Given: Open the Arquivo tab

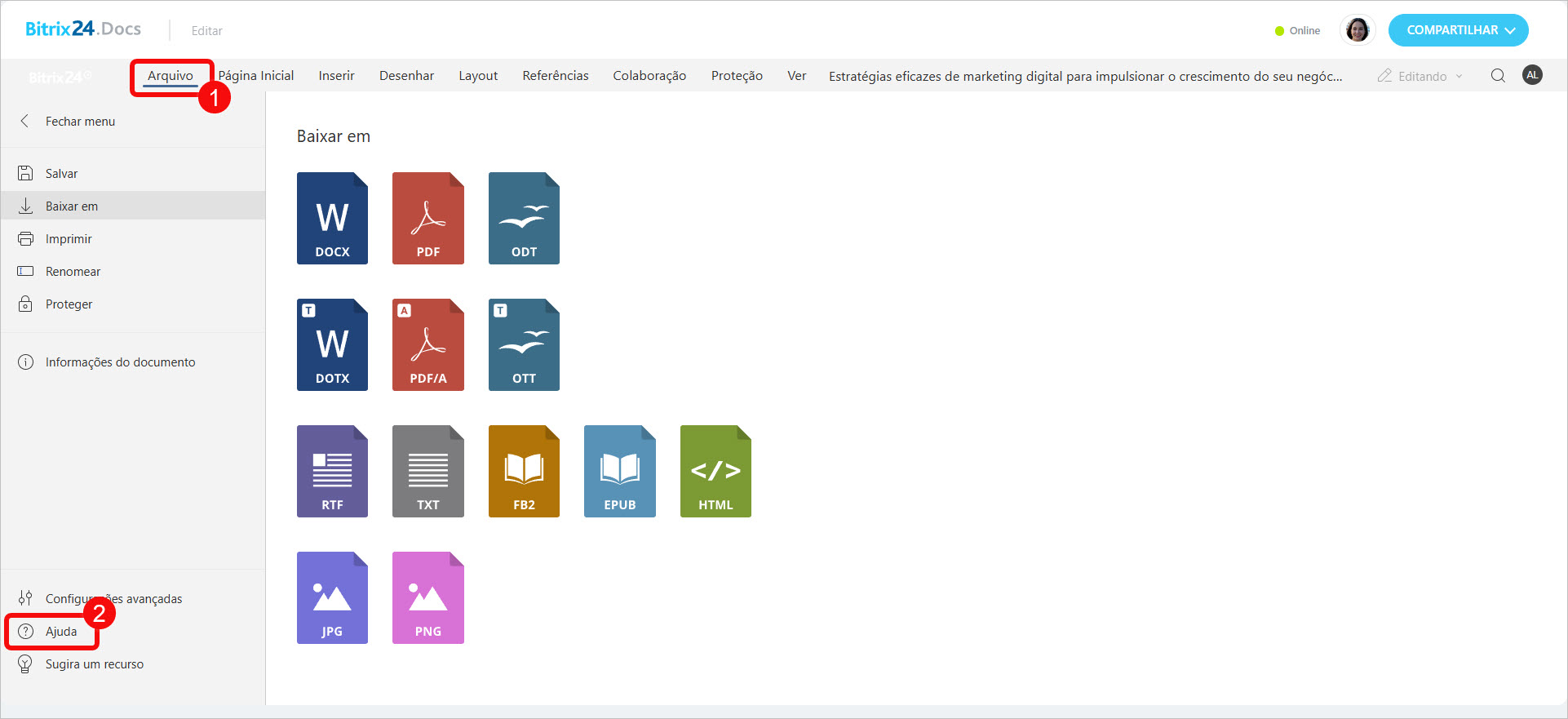Looking at the screenshot, I should (x=171, y=76).
